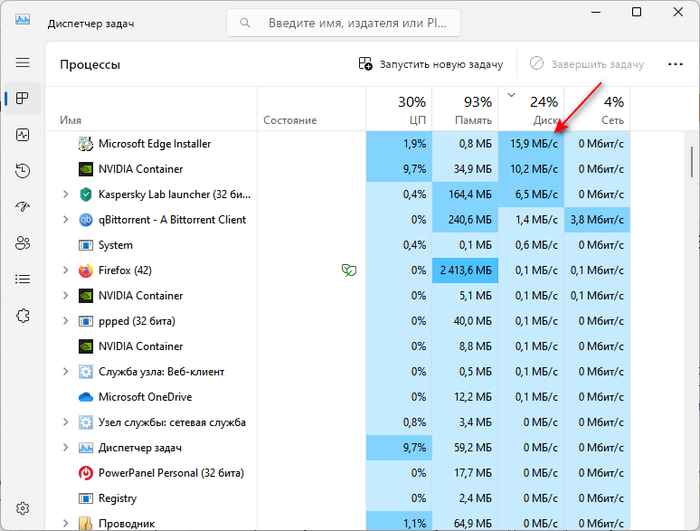This screenshot has width=700, height=531.
Task: Open the three-dot more options menu
Action: coord(655,64)
